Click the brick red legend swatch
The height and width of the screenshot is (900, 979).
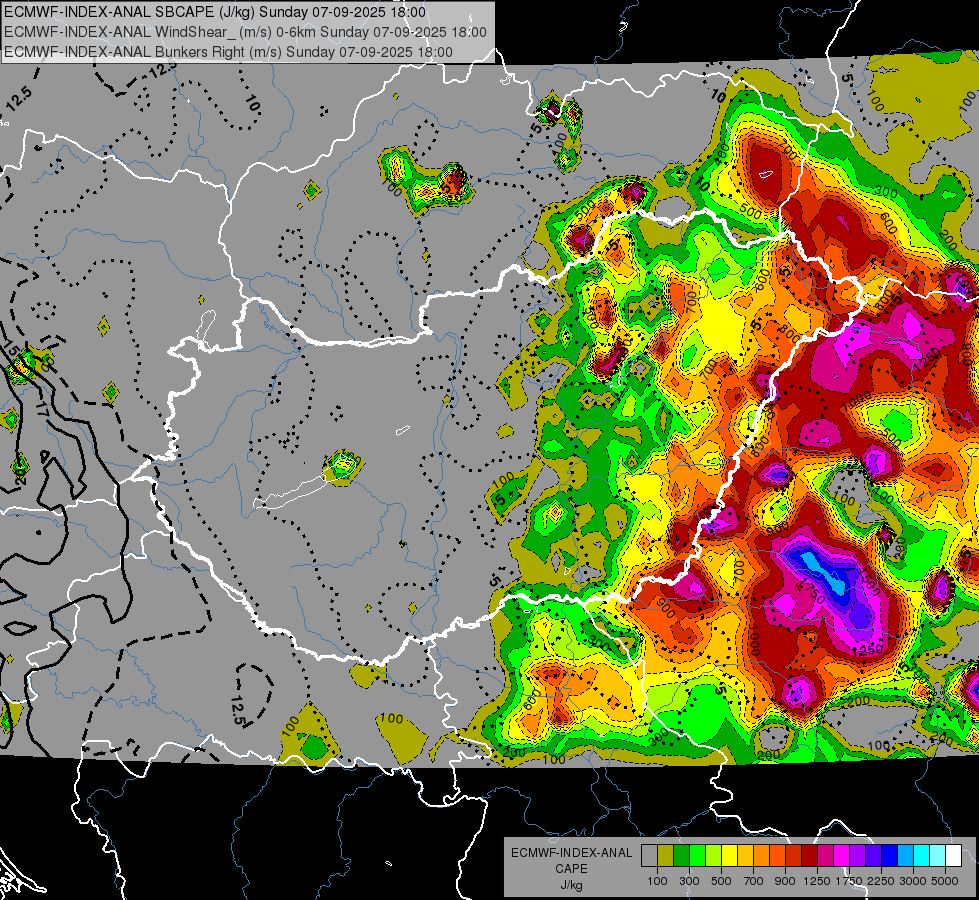(794, 856)
